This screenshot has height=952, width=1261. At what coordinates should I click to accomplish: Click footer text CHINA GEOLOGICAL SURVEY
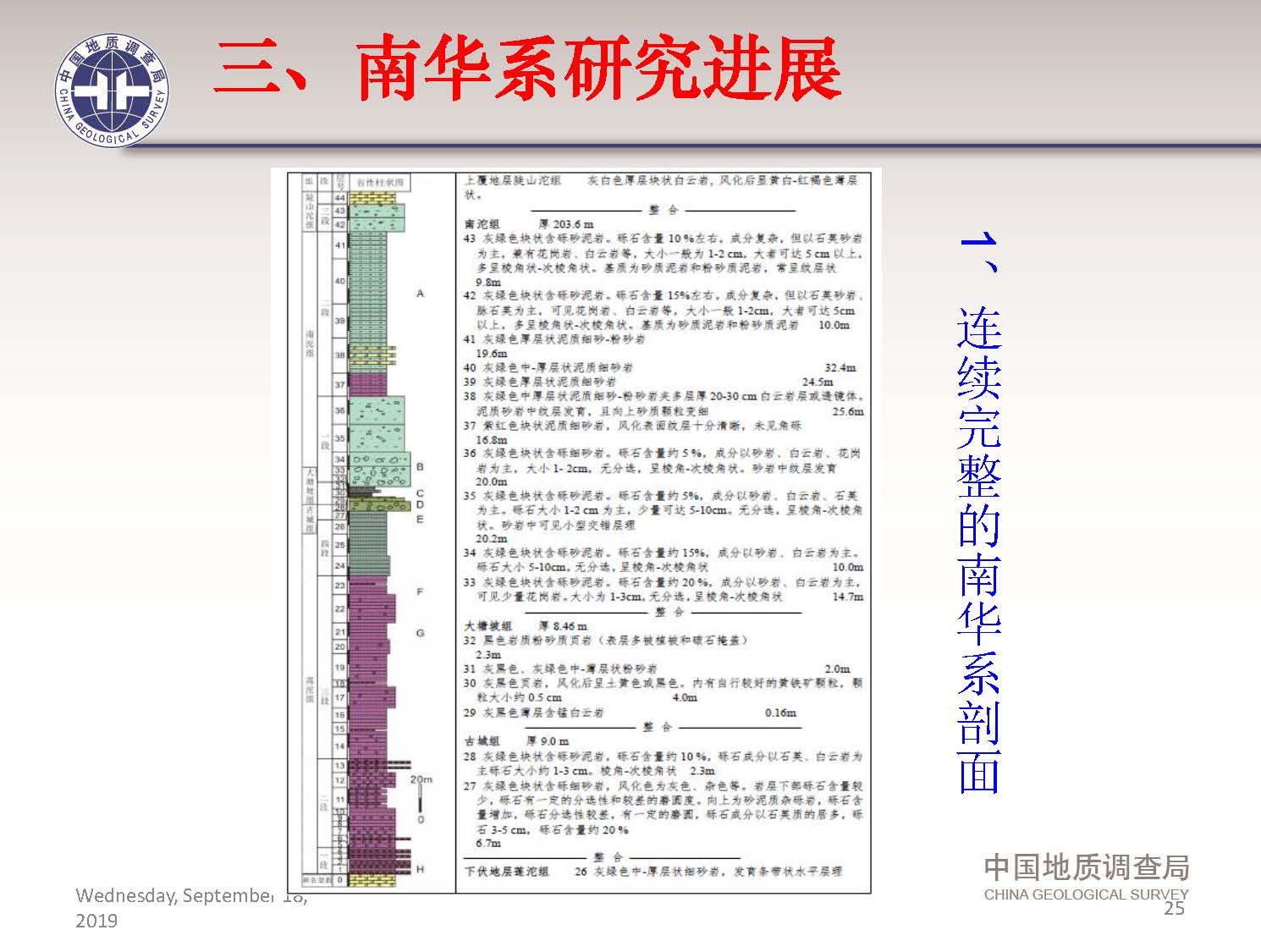point(1086,894)
